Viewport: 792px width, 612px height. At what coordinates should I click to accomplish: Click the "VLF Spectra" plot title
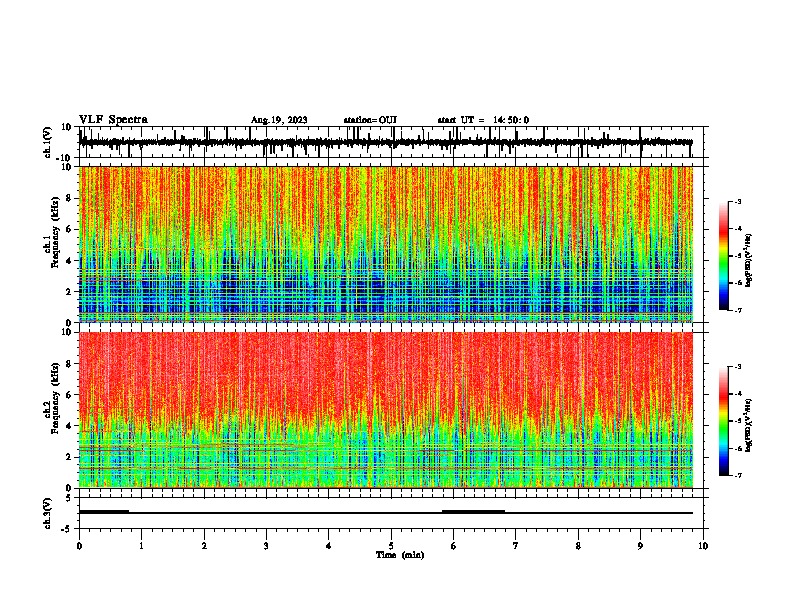113,120
